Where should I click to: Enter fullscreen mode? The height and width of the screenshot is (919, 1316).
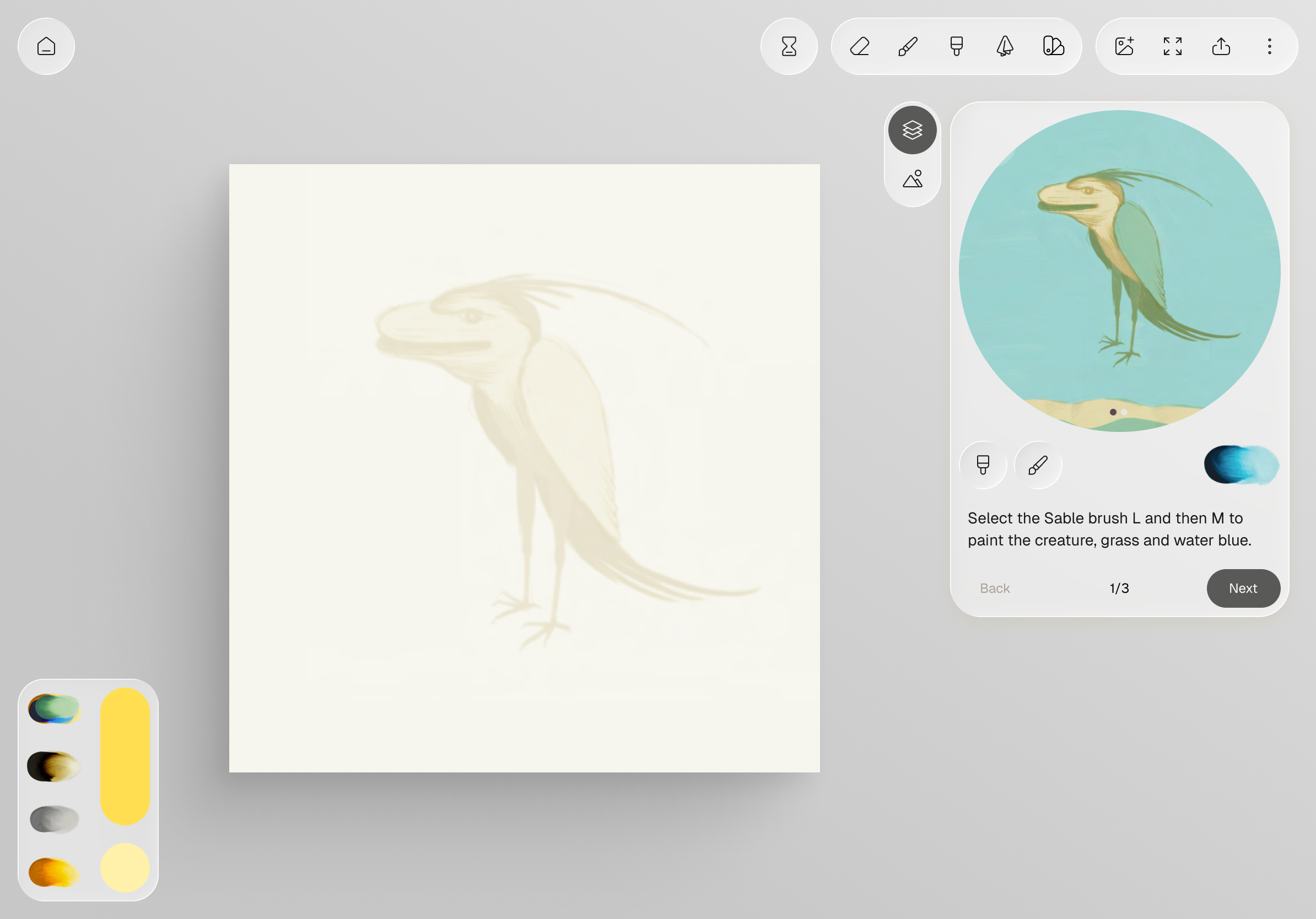1173,46
